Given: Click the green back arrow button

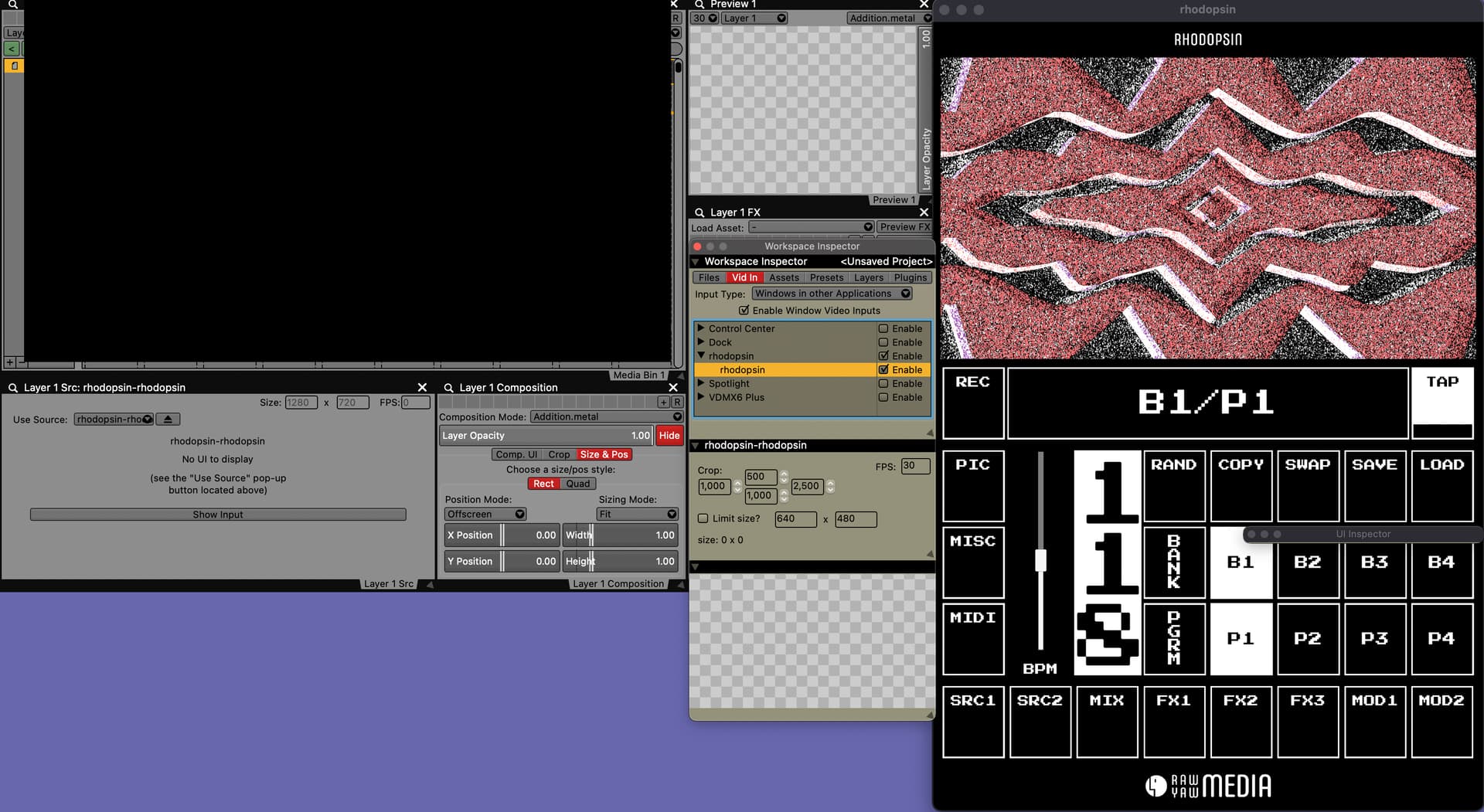Looking at the screenshot, I should [x=12, y=49].
